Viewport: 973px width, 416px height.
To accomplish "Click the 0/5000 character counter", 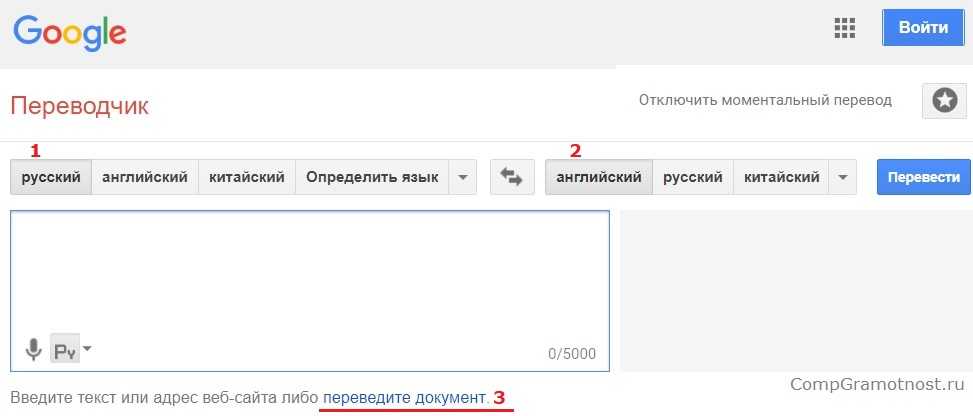I will 572,354.
